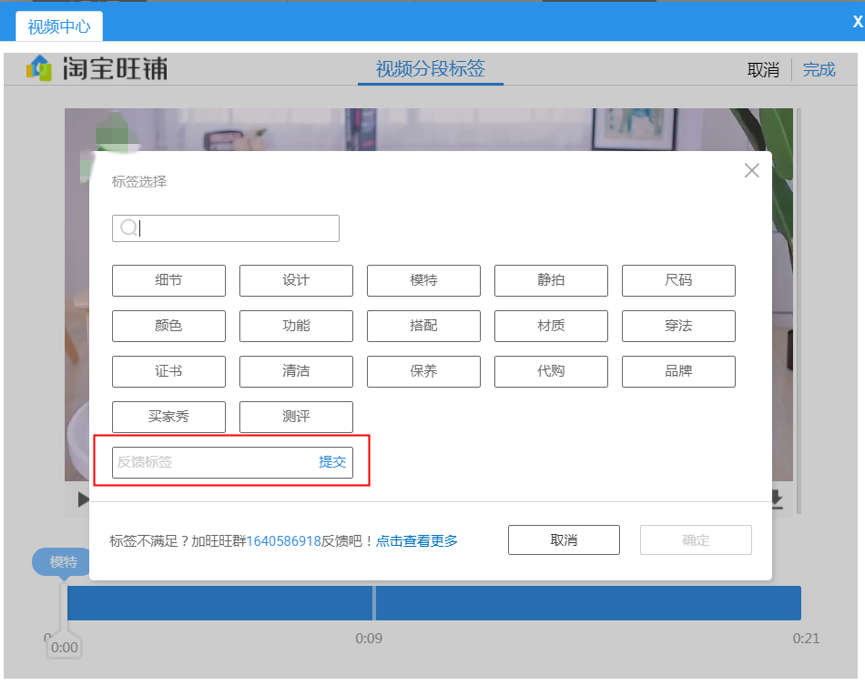
Task: Select the 视频分段标签 tab
Action: (430, 69)
